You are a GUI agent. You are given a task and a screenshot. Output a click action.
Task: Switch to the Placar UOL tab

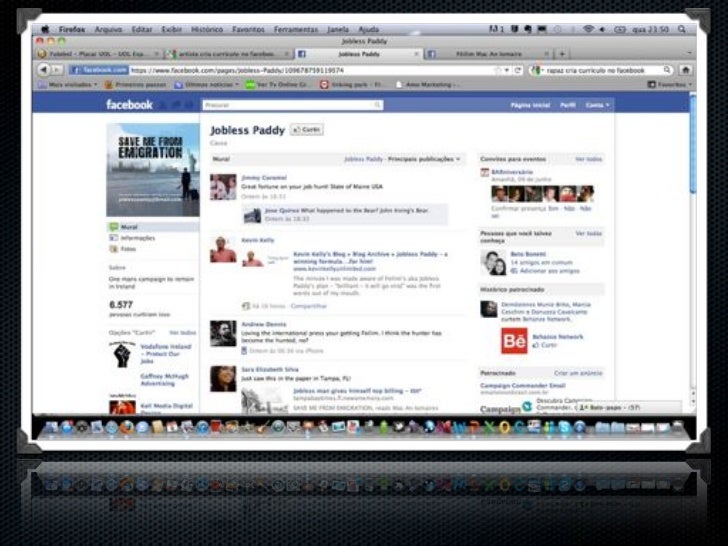(99, 54)
